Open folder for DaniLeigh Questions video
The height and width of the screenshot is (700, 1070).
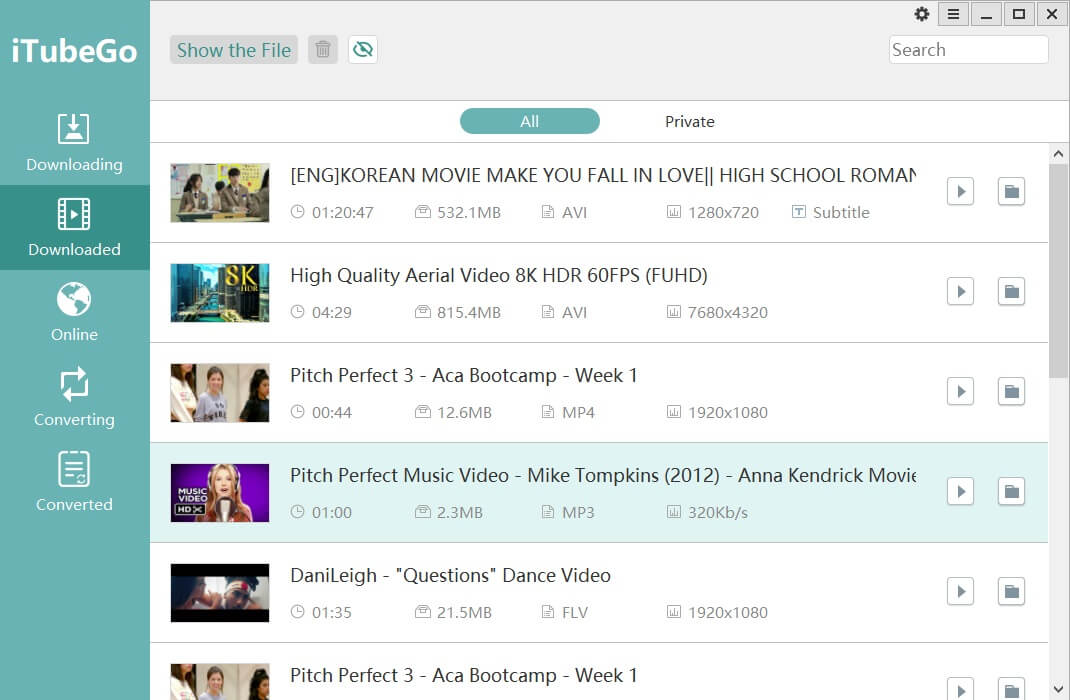coord(1011,592)
